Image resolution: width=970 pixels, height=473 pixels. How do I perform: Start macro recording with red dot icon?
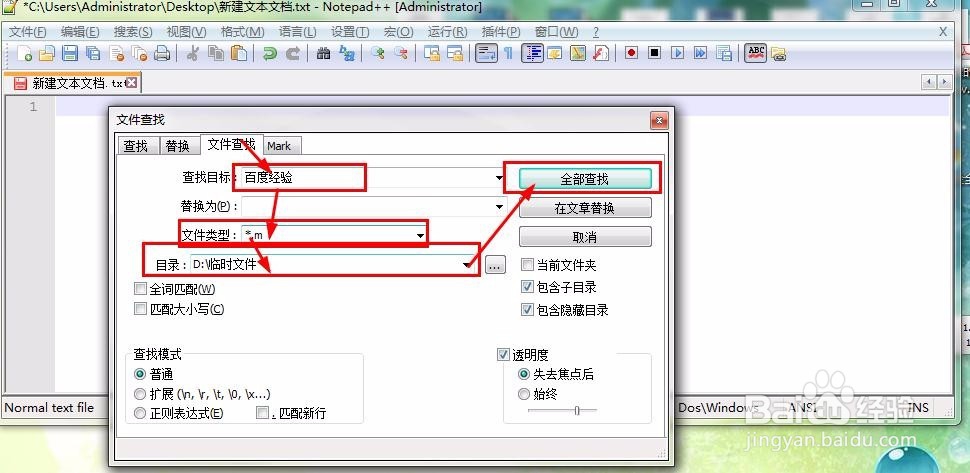[x=631, y=54]
